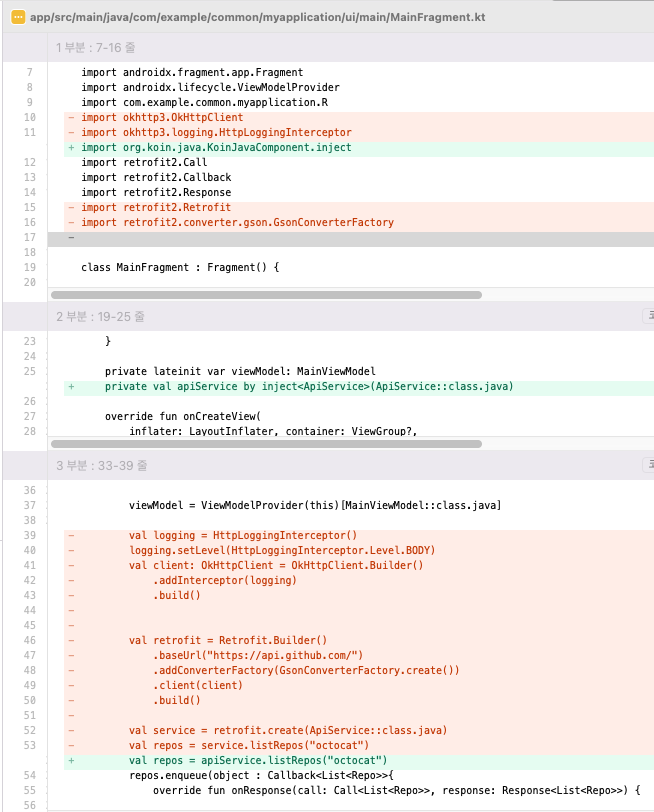Select removed 'val service = retrofit.create' line

pos(288,731)
